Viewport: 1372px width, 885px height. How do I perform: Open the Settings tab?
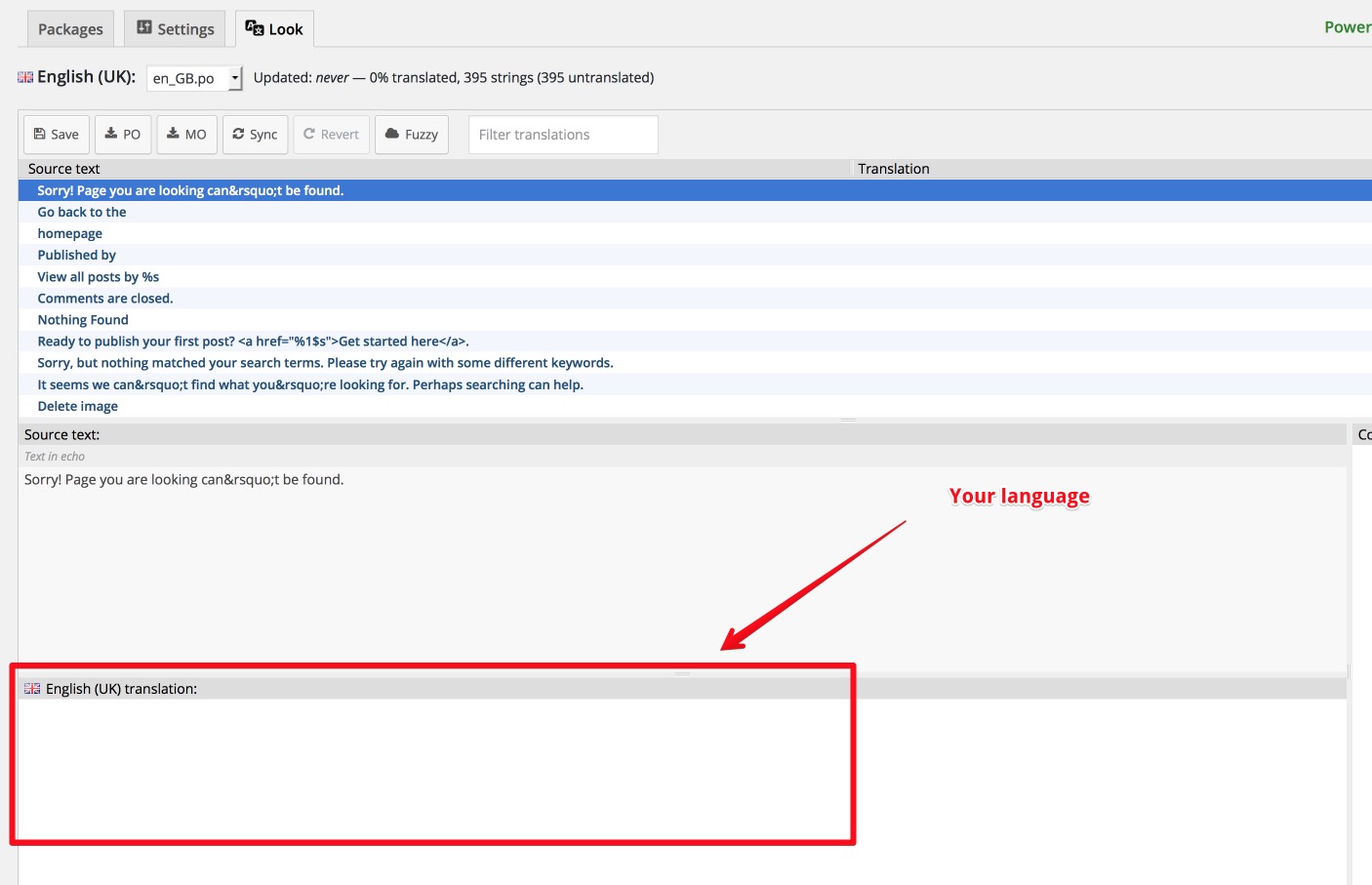176,29
